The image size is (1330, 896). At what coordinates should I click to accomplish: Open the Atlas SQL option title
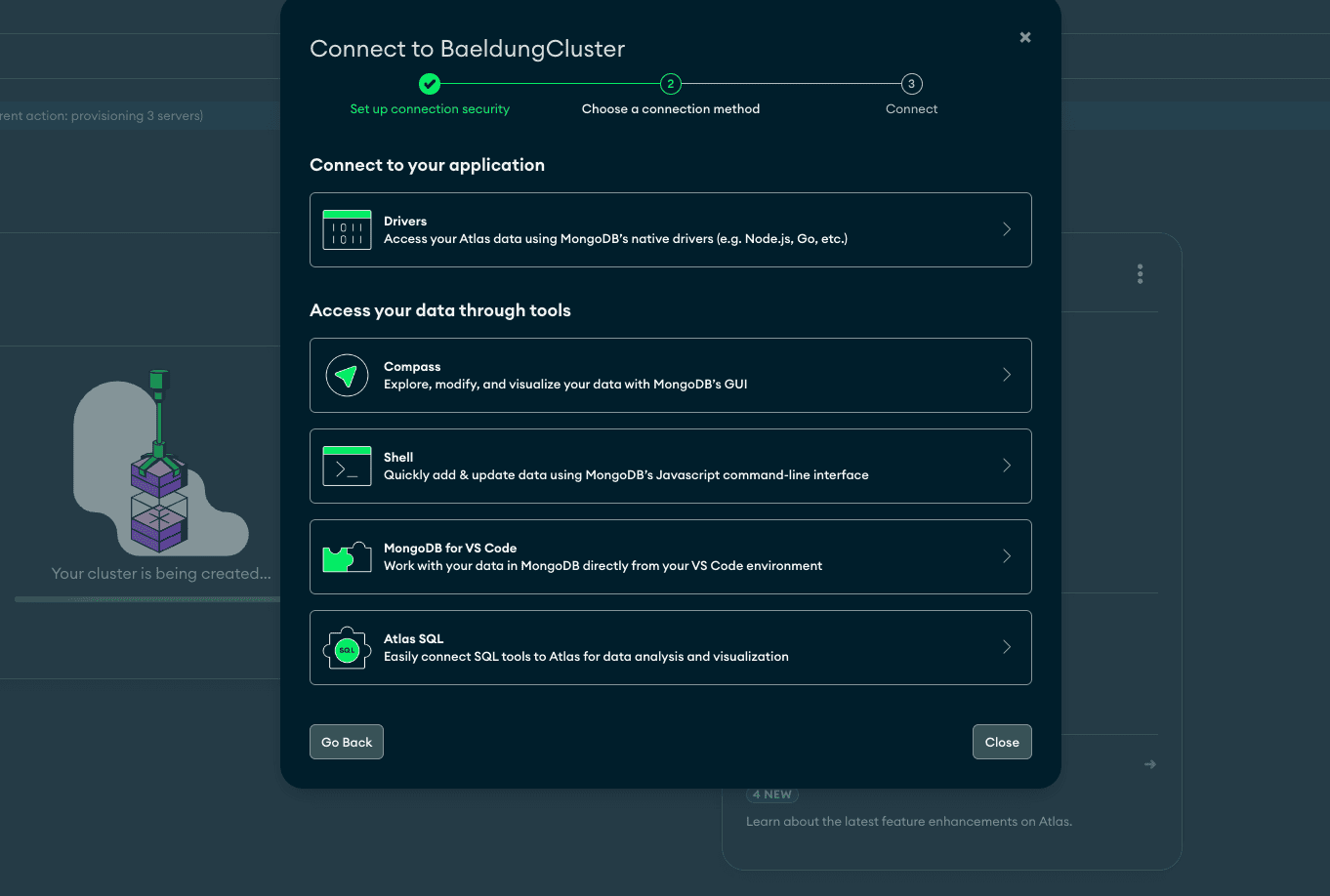point(413,639)
